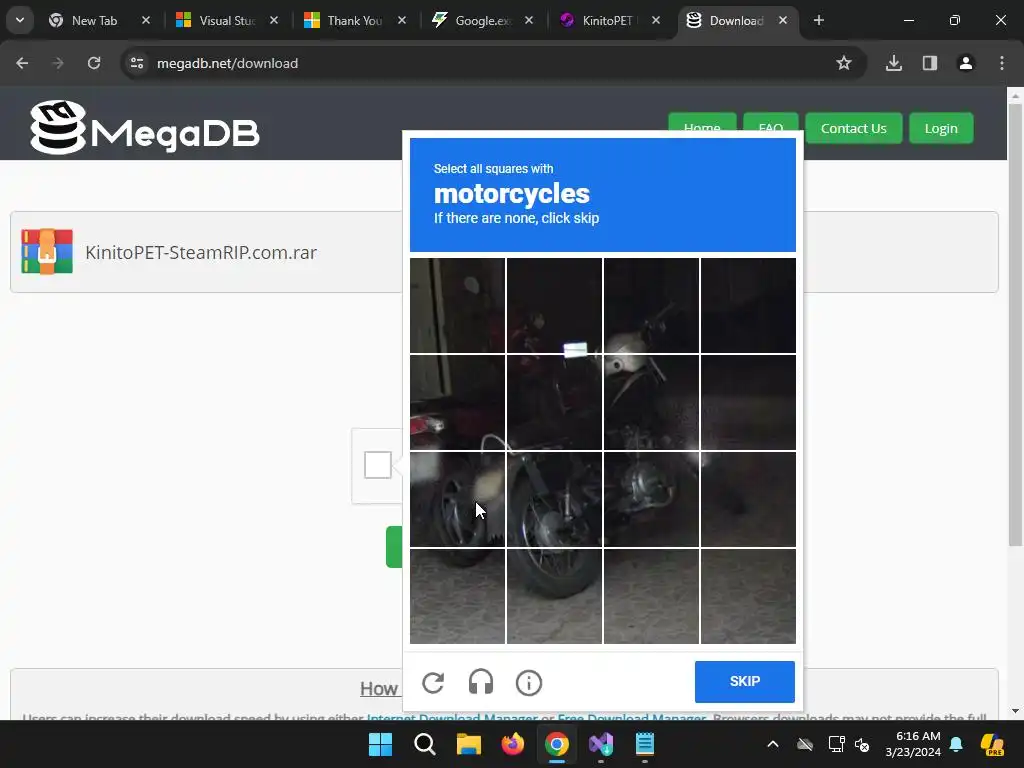Select the captcha square showing the engine
The width and height of the screenshot is (1024, 768).
coord(651,499)
